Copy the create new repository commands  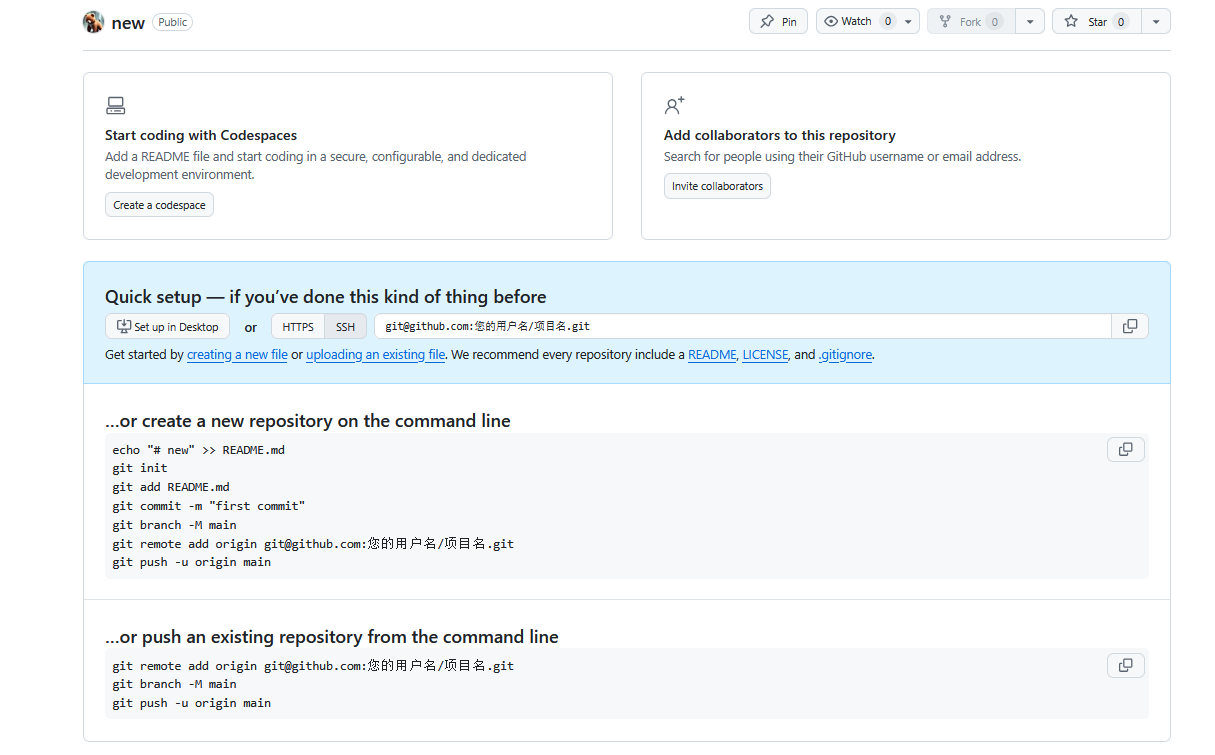[x=1125, y=449]
